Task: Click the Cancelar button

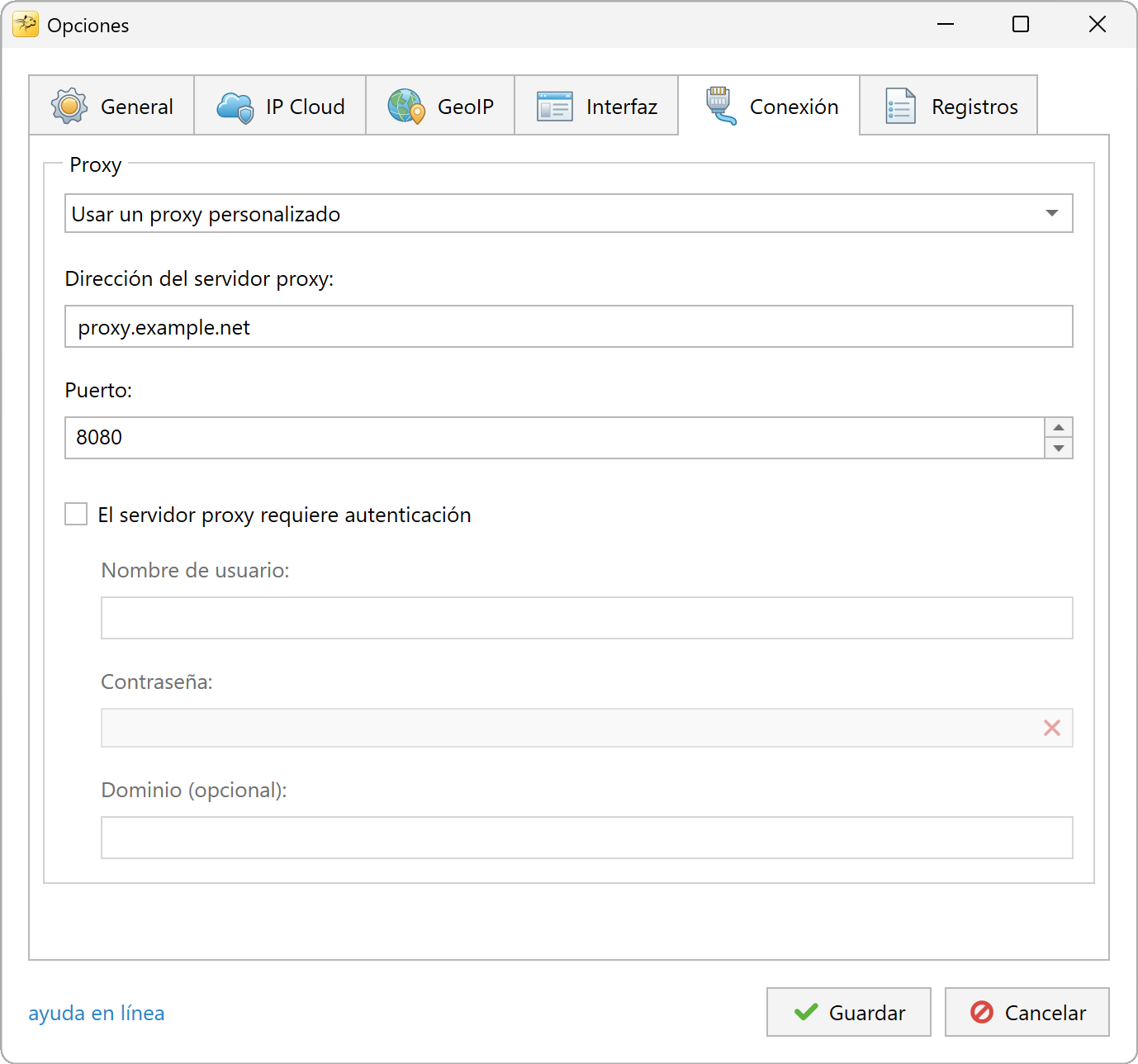Action: [x=1027, y=1012]
